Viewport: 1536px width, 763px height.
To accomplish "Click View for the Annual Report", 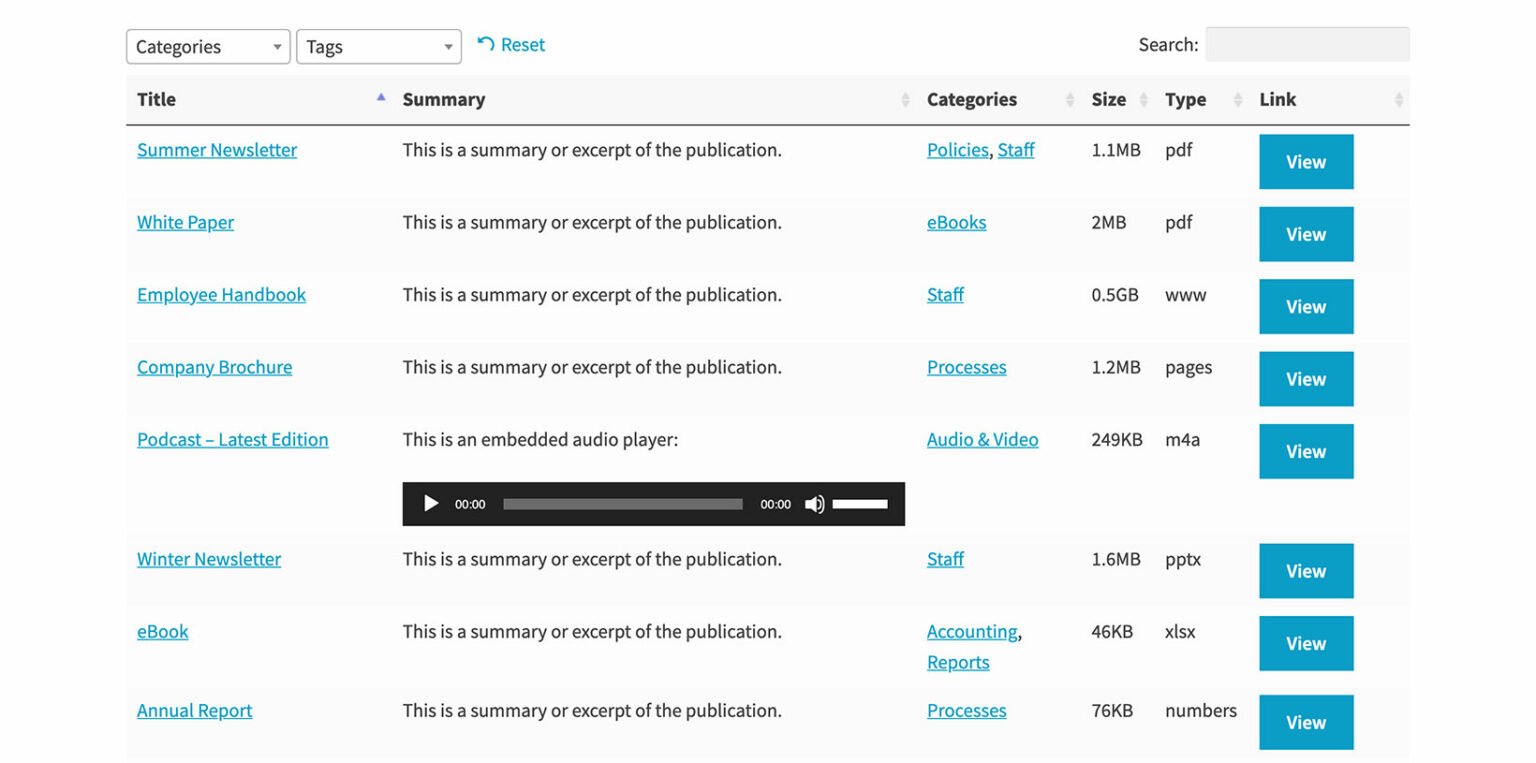I will (1305, 722).
